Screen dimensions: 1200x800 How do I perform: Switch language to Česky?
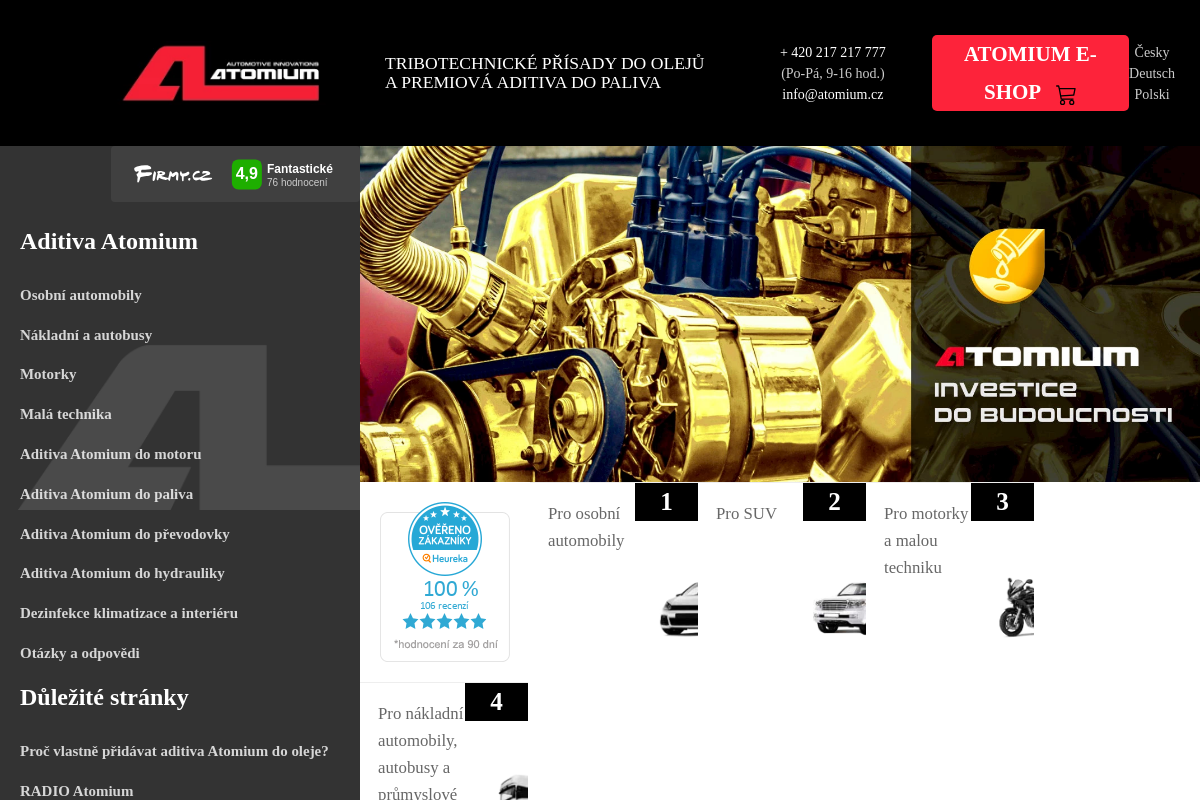tap(1152, 52)
